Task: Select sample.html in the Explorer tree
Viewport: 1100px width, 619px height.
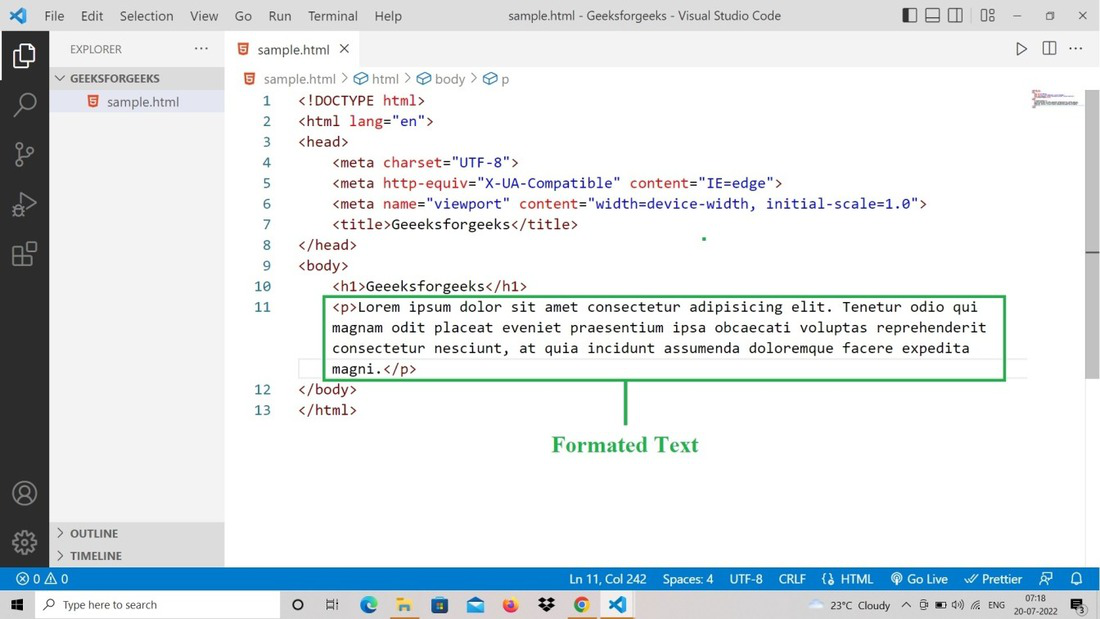Action: point(137,102)
